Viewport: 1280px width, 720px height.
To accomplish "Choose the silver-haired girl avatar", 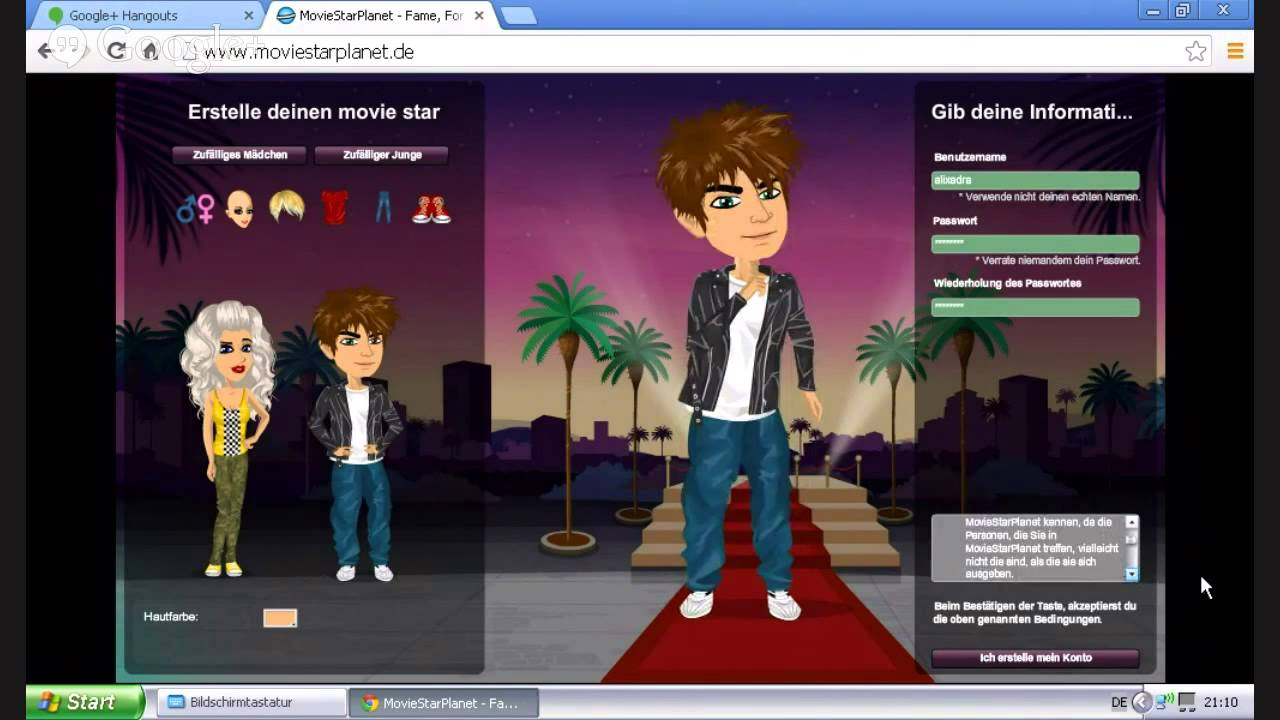I will (227, 438).
